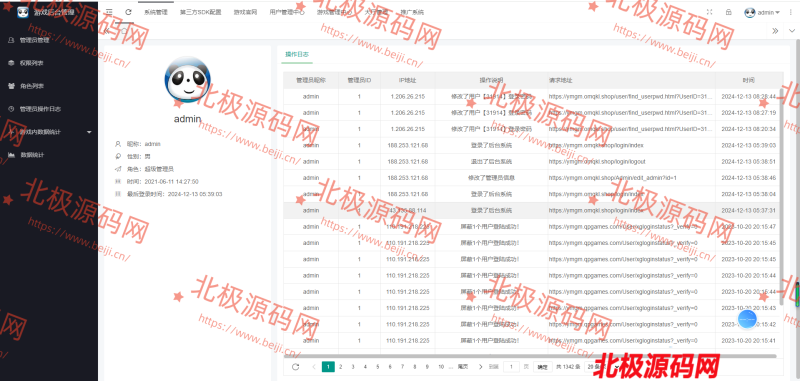Click the table refresh icon in pagination
Screen dimensions: 800x381
pyautogui.click(x=295, y=366)
